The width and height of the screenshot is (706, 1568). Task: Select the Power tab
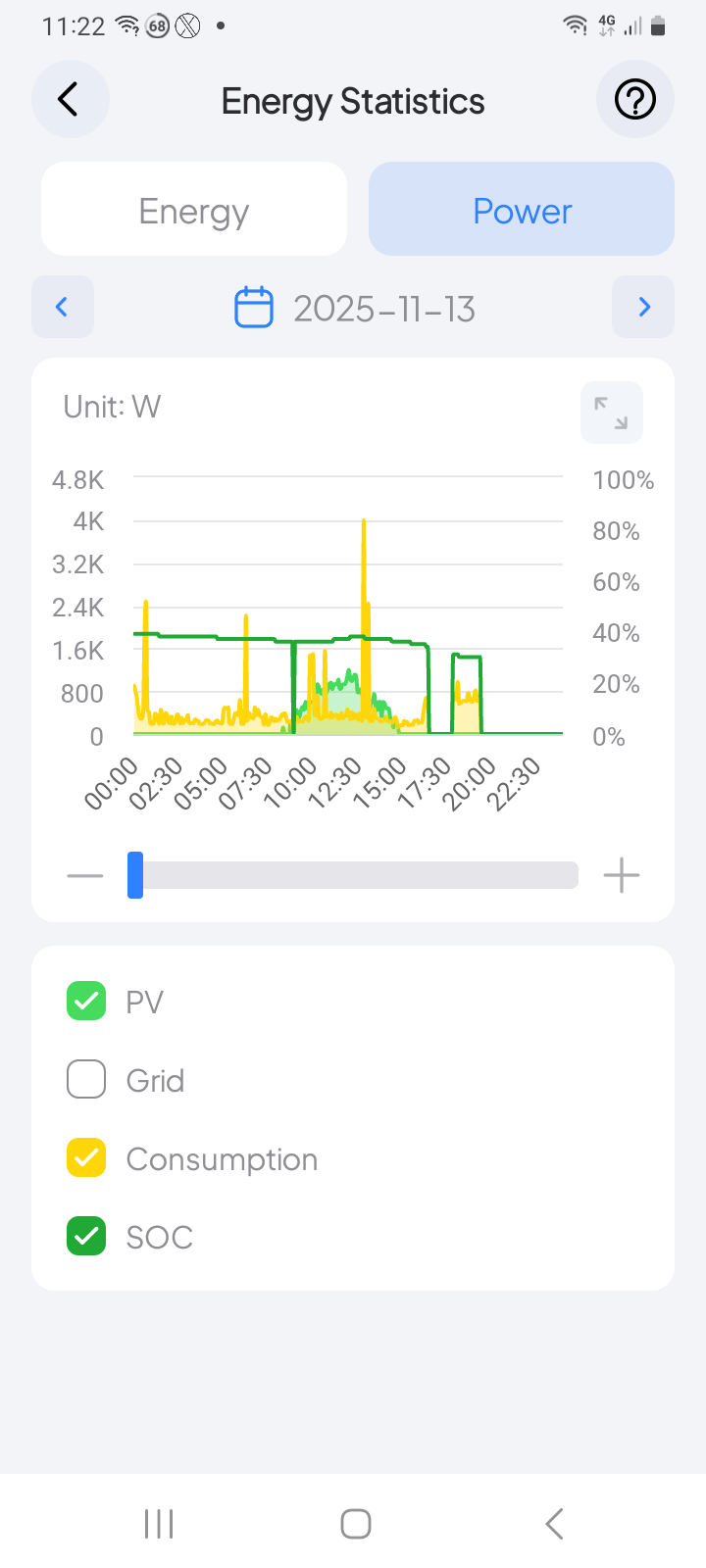[x=522, y=210]
